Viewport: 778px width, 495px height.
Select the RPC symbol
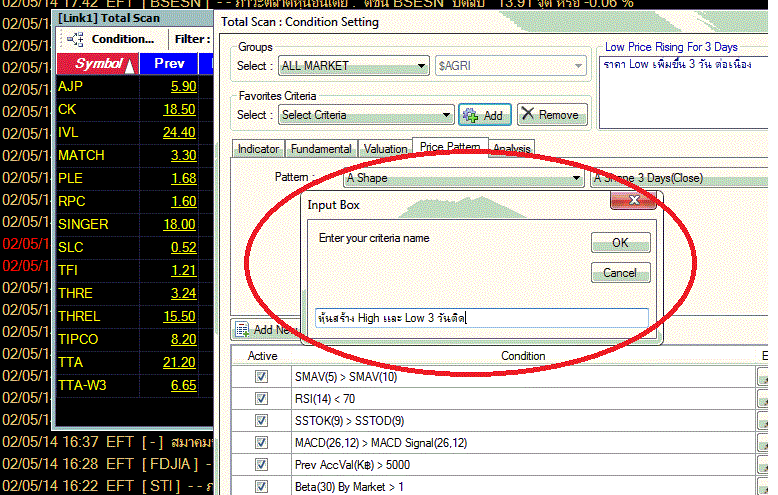(x=71, y=201)
